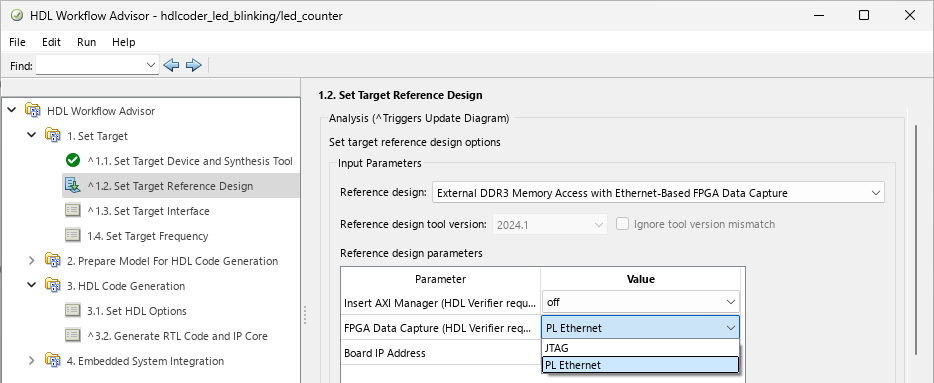This screenshot has width=934, height=383.
Task: Collapse the 1. Set Target group
Action: point(32,135)
